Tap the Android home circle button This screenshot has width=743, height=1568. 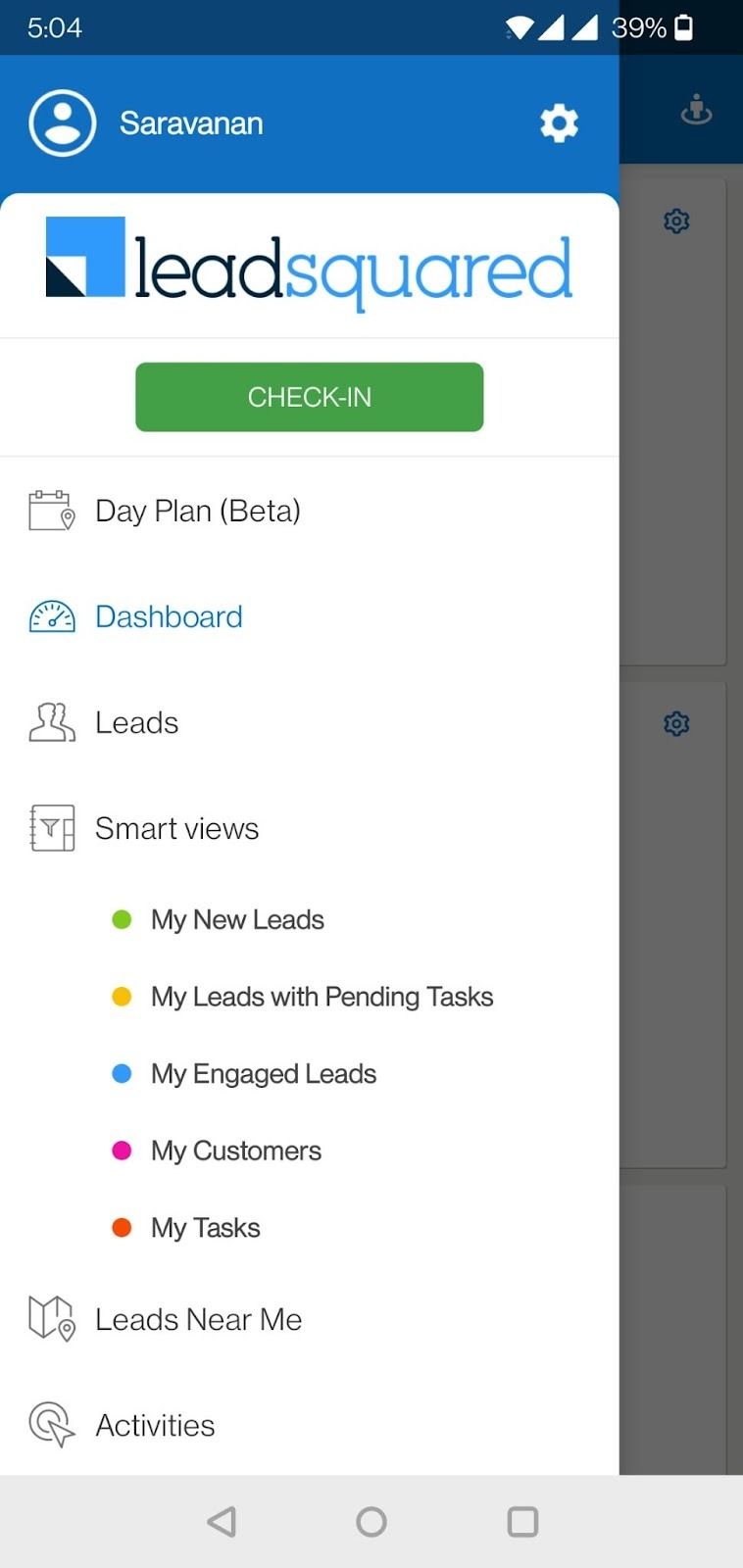371,1522
